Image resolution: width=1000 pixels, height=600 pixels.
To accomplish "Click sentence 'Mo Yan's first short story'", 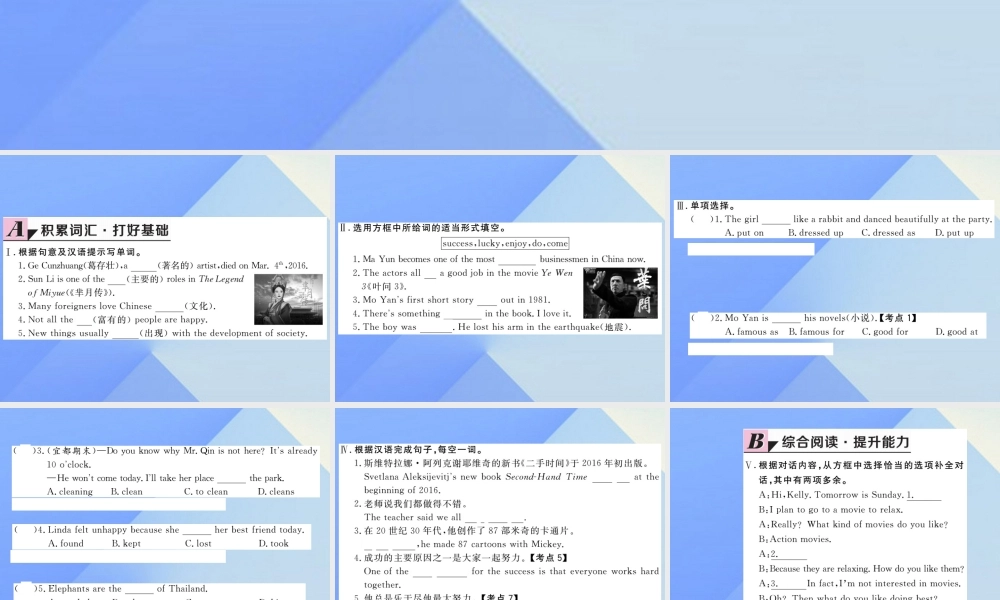I will (451, 300).
